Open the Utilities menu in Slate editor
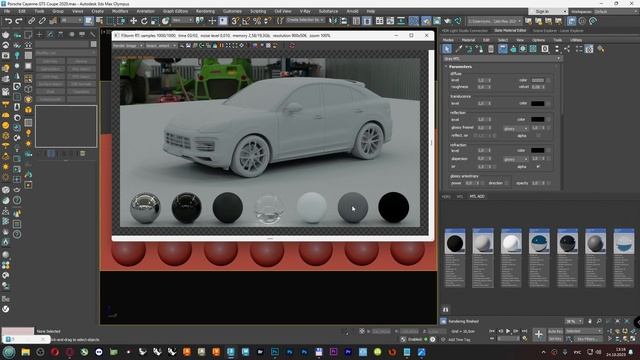 coord(576,40)
